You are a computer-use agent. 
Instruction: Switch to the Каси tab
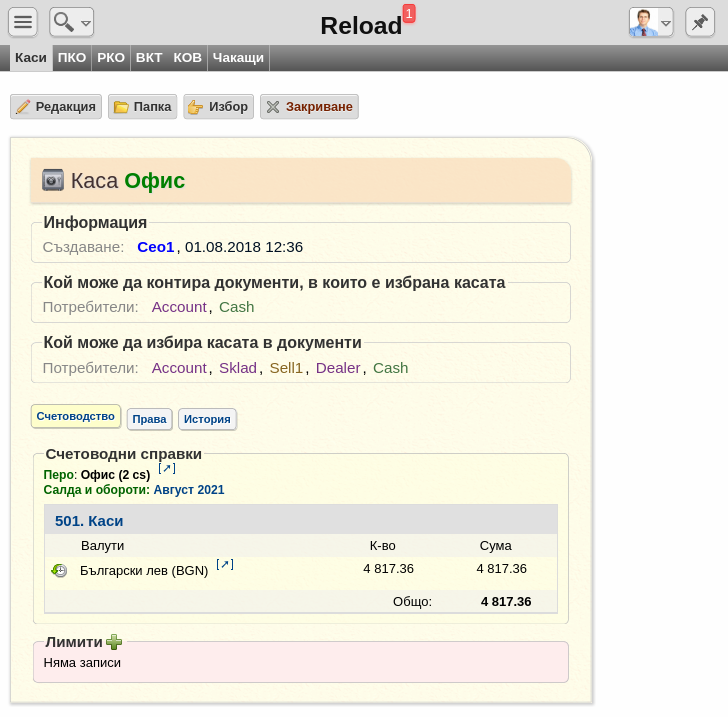point(31,58)
